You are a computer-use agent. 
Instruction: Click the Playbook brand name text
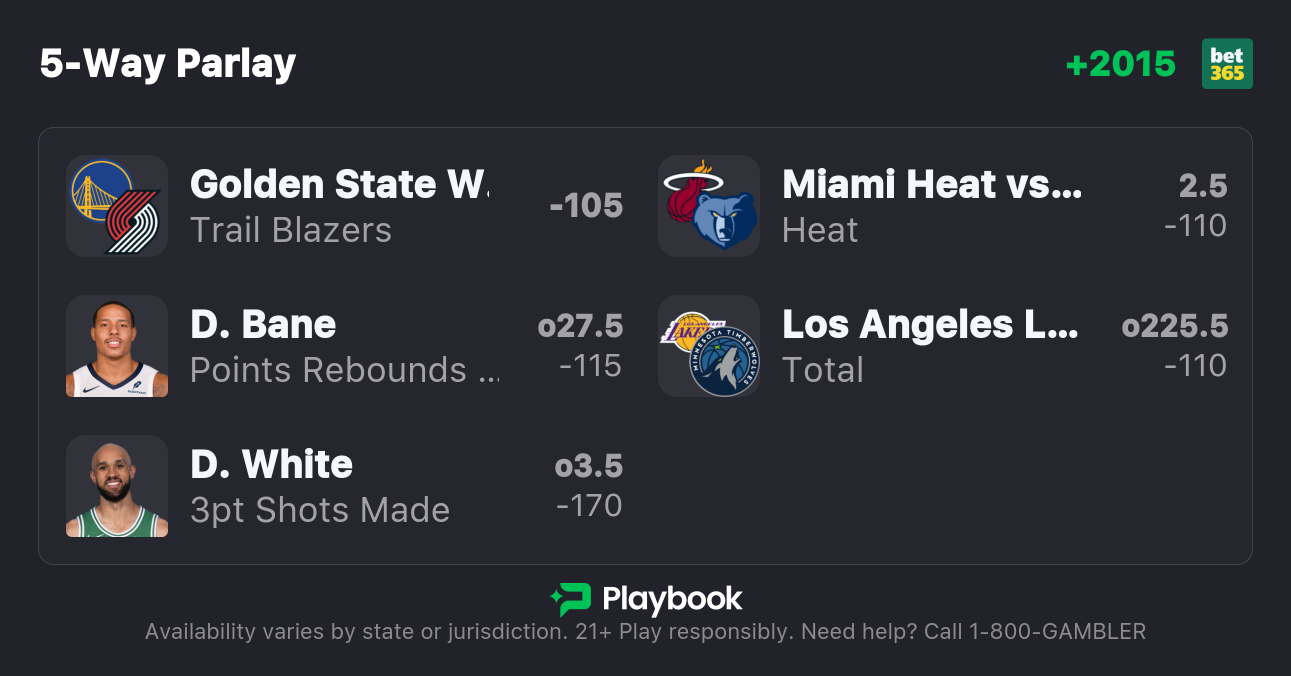coord(672,600)
